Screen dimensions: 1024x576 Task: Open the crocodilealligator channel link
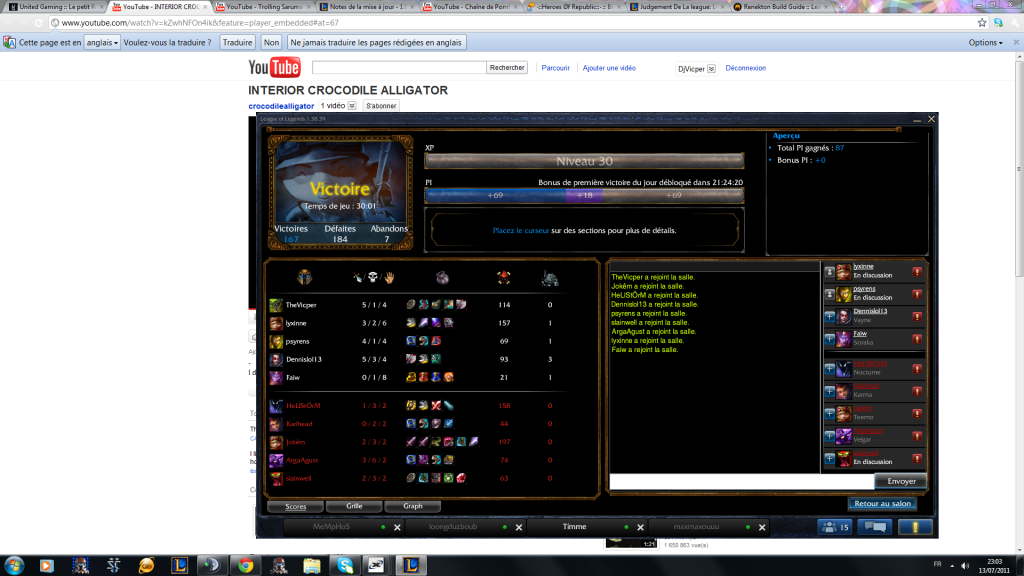tap(281, 106)
